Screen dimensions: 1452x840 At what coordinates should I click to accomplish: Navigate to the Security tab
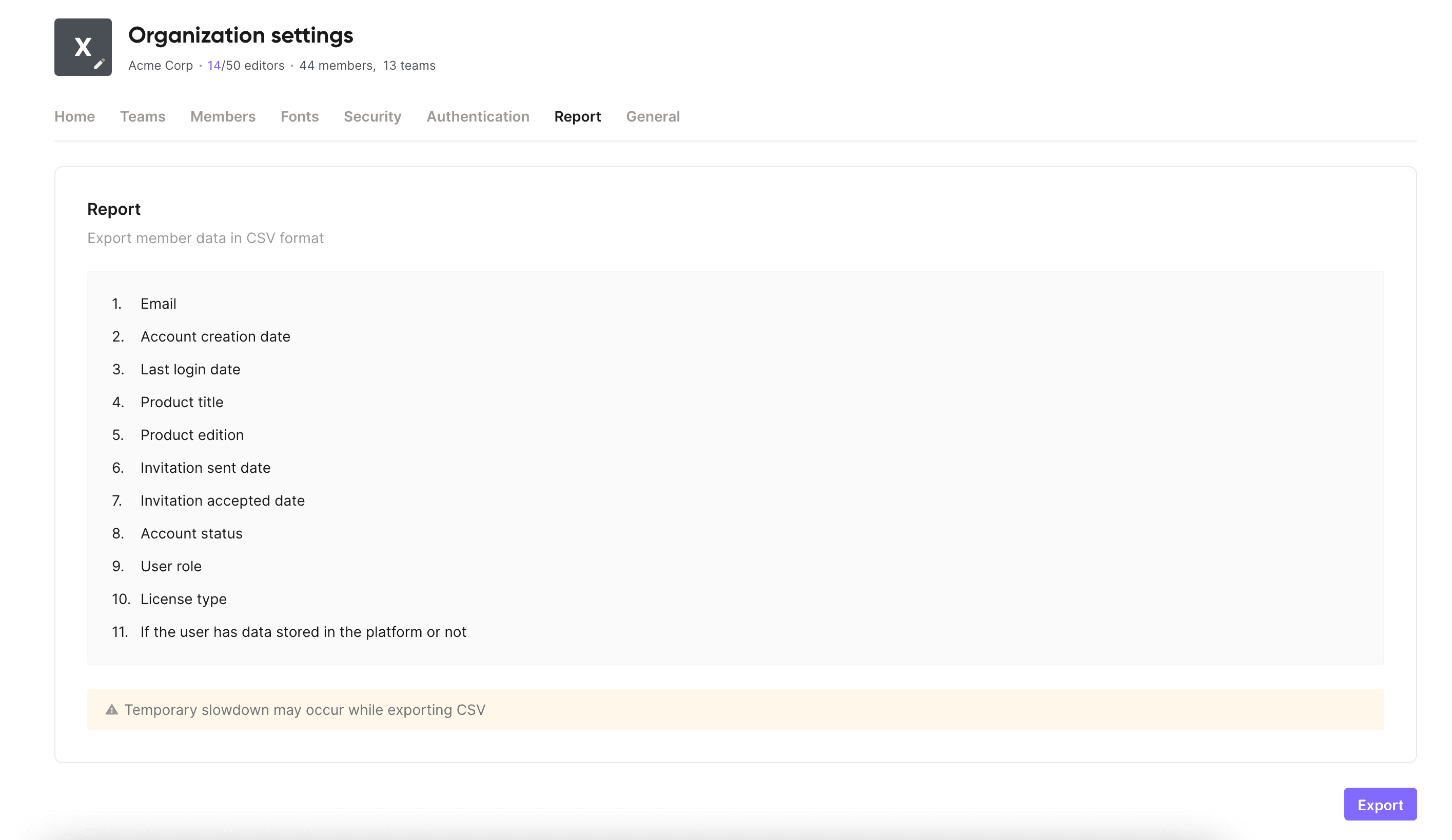coord(372,116)
